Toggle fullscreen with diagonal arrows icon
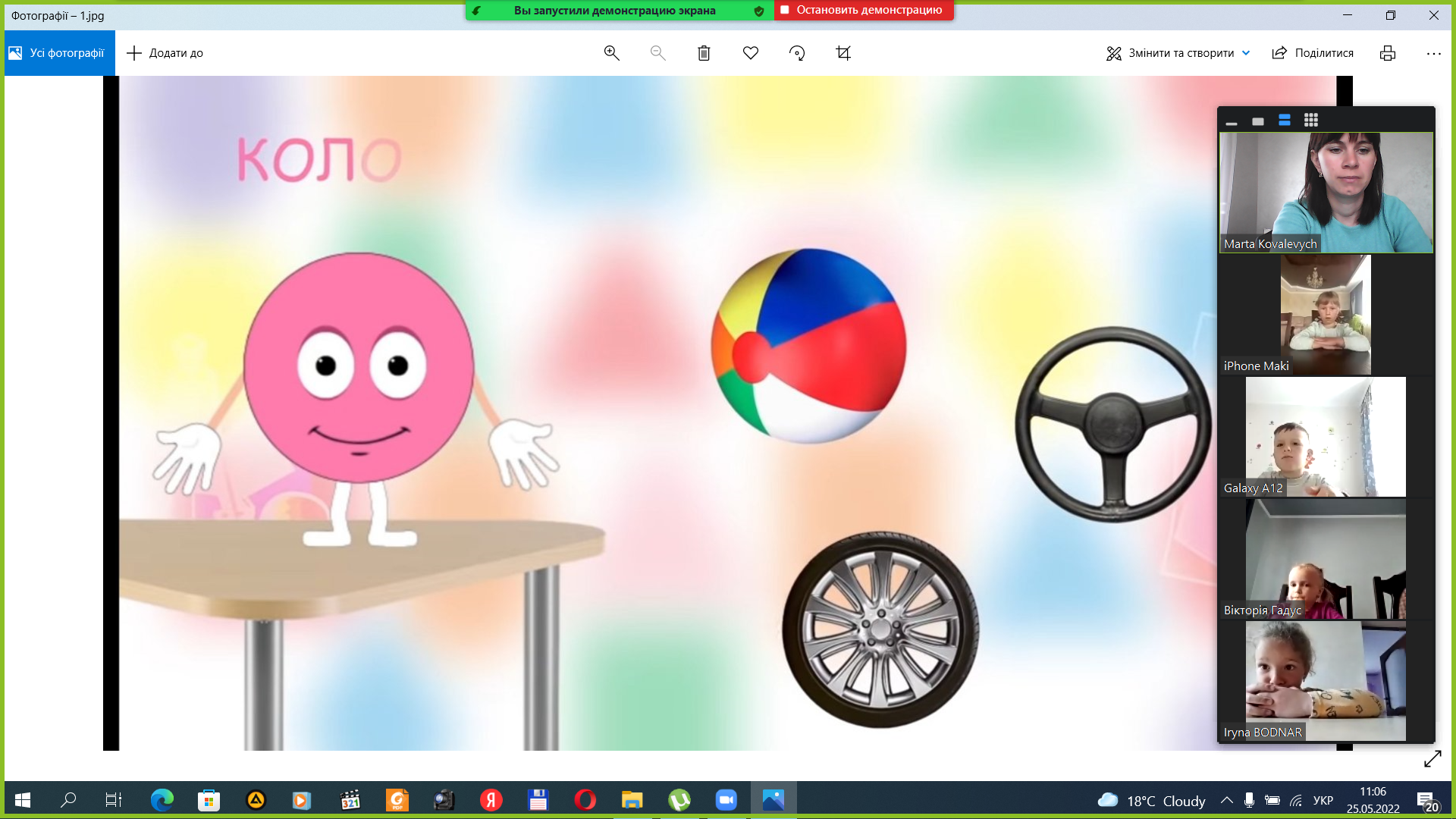This screenshot has width=1456, height=819. pos(1432,759)
